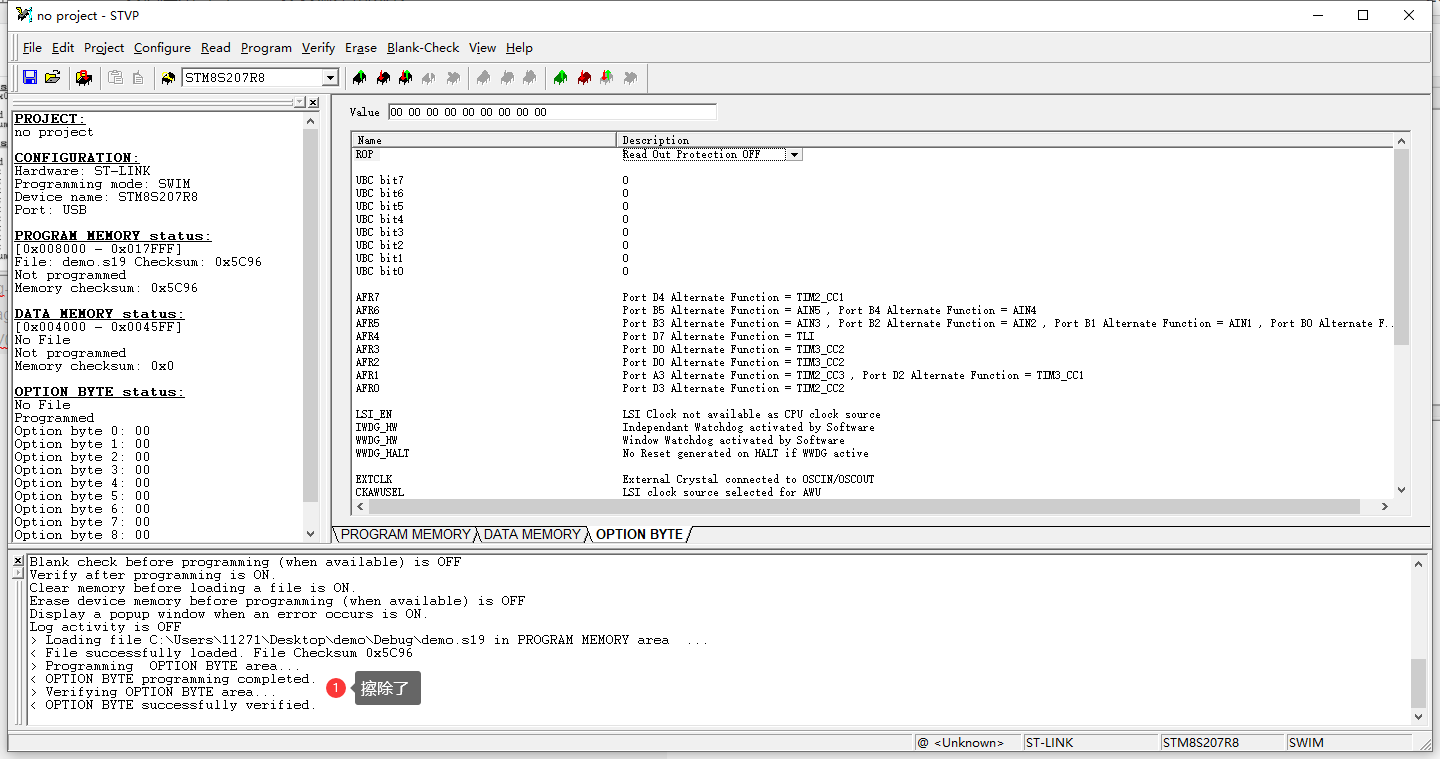Click output log scrollbar up arrow
1440x759 pixels.
tap(1418, 563)
